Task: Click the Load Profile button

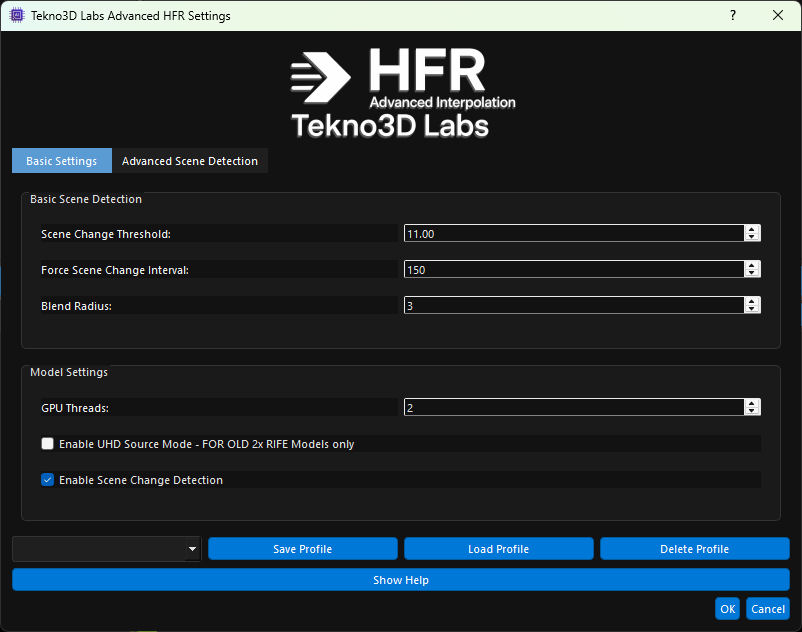Action: coord(499,549)
